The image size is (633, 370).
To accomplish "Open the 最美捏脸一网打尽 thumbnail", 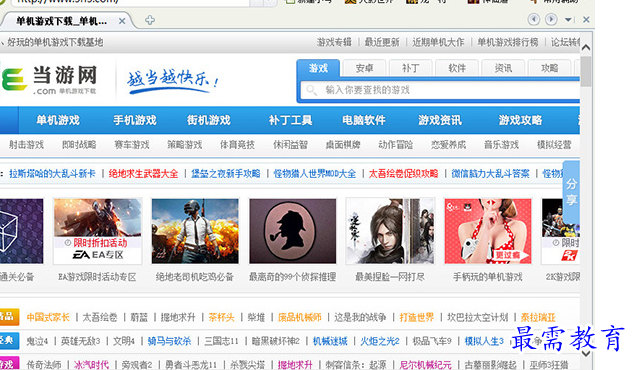I will coord(390,231).
